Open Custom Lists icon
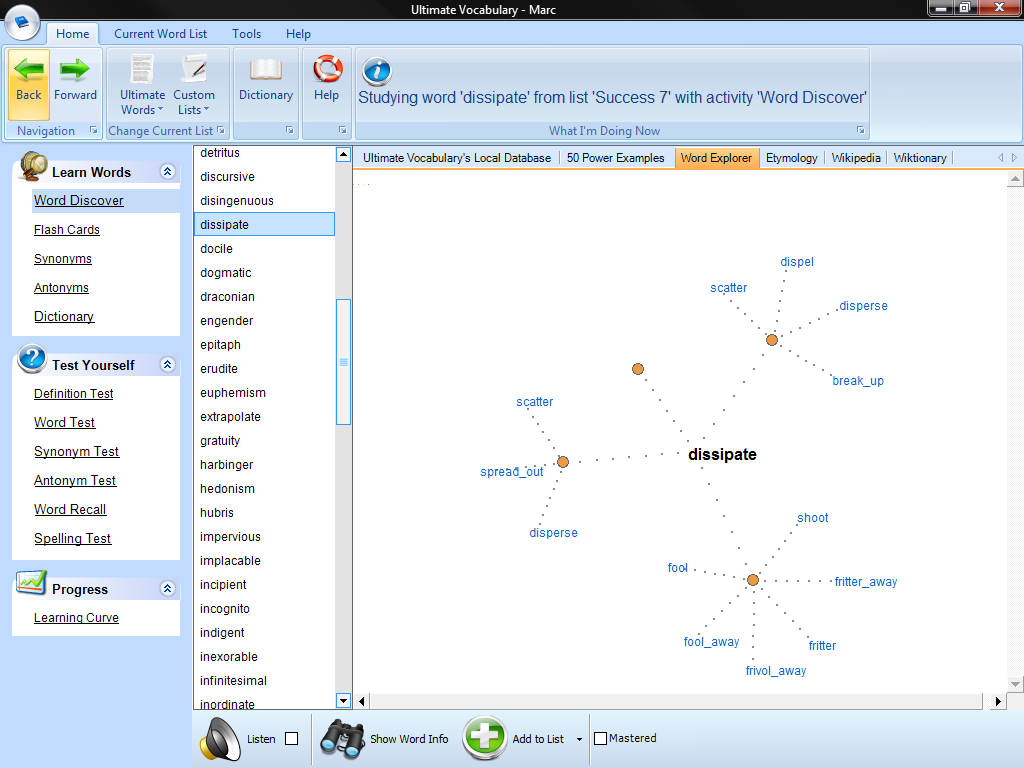This screenshot has height=768, width=1024. [x=194, y=69]
